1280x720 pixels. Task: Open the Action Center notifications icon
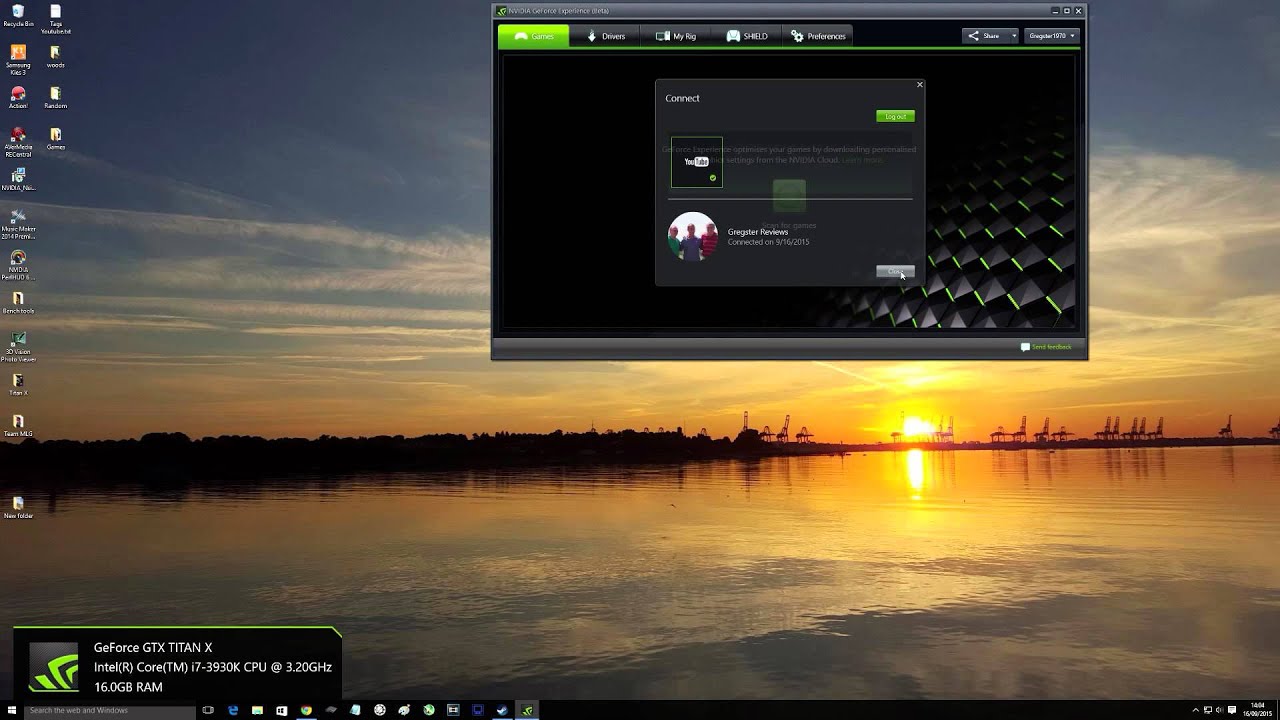[1231, 710]
